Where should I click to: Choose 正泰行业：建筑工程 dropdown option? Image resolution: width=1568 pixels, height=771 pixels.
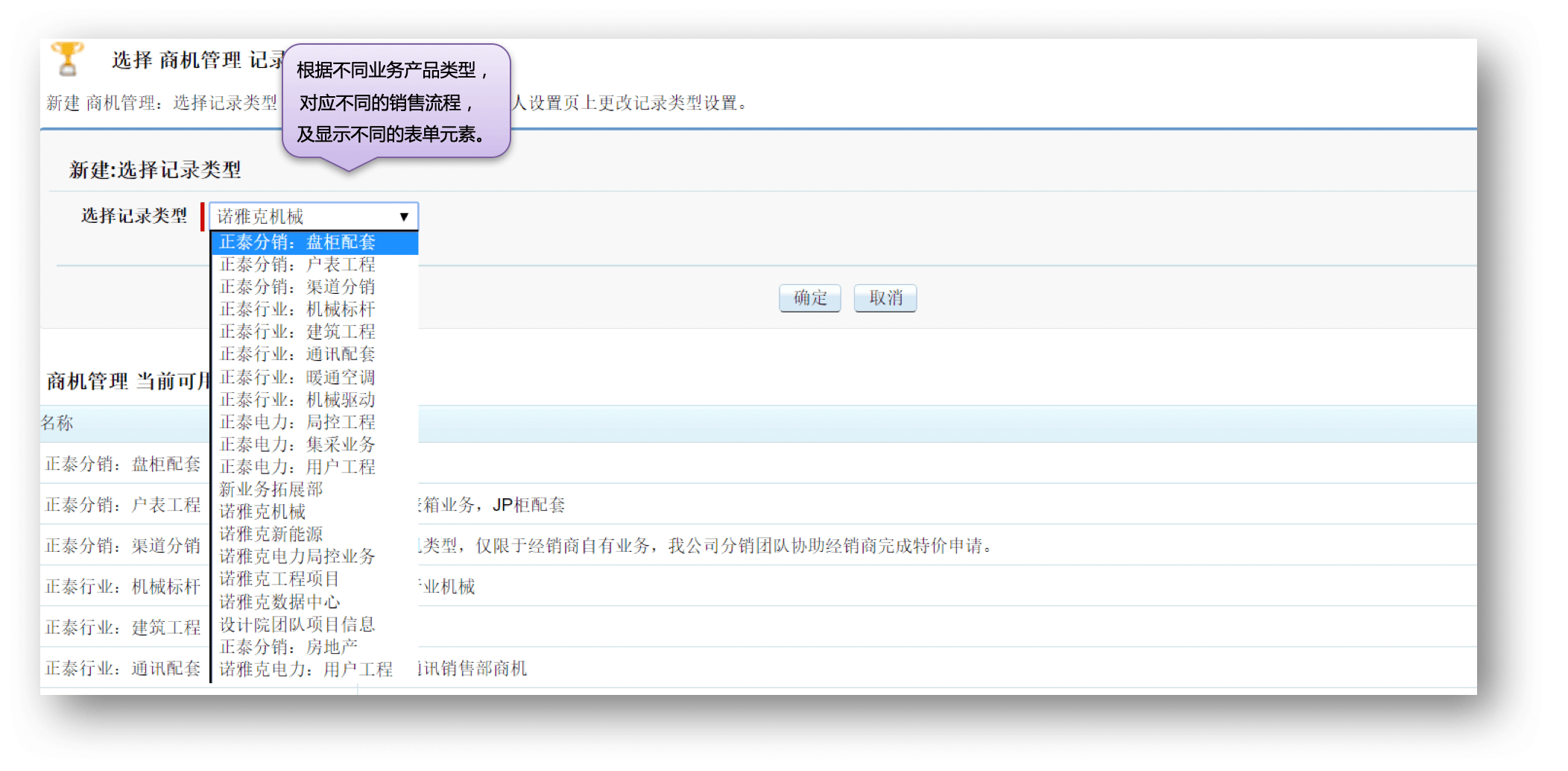[x=314, y=332]
